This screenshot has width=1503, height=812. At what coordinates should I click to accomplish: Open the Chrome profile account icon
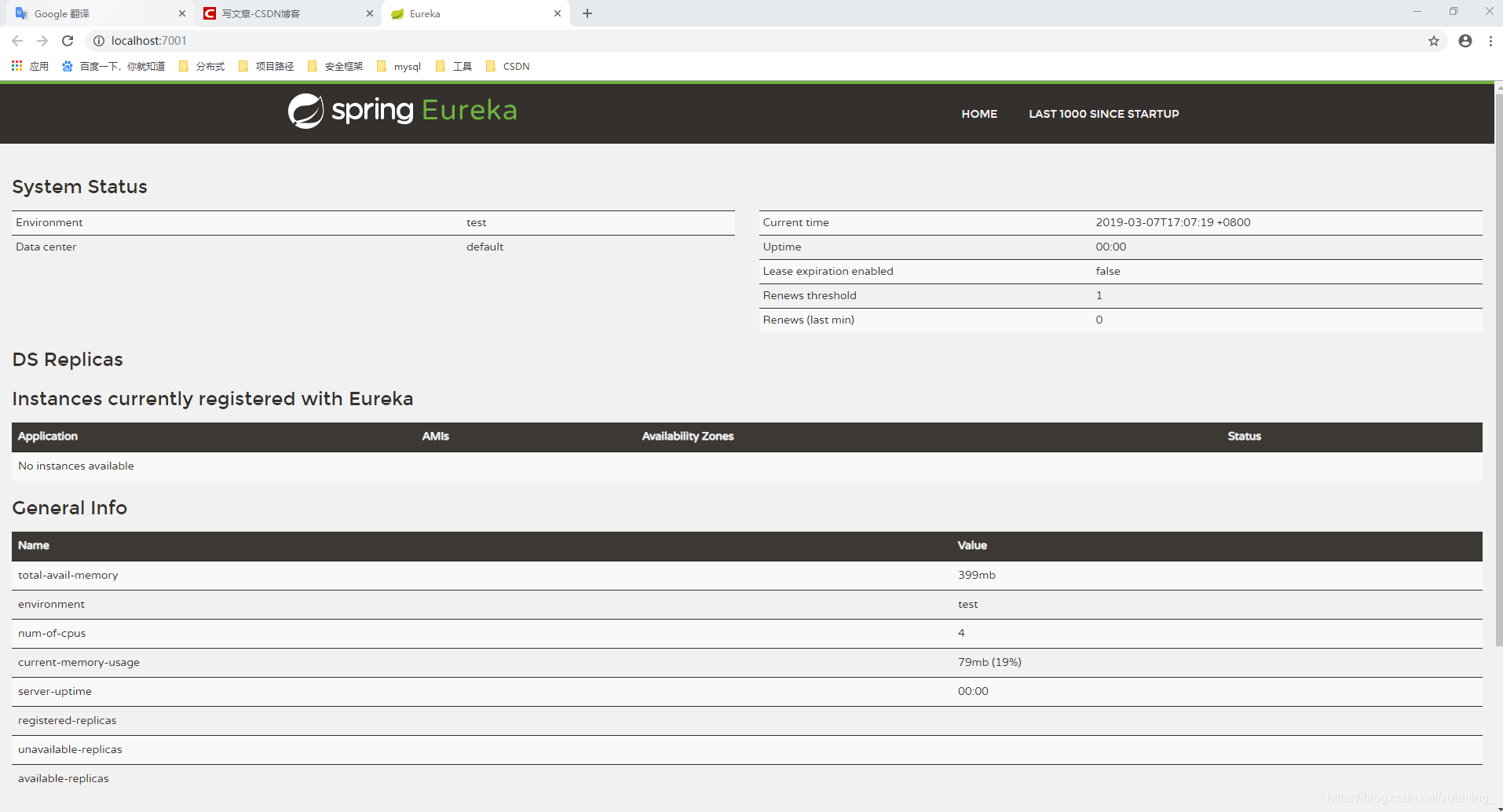click(1465, 41)
